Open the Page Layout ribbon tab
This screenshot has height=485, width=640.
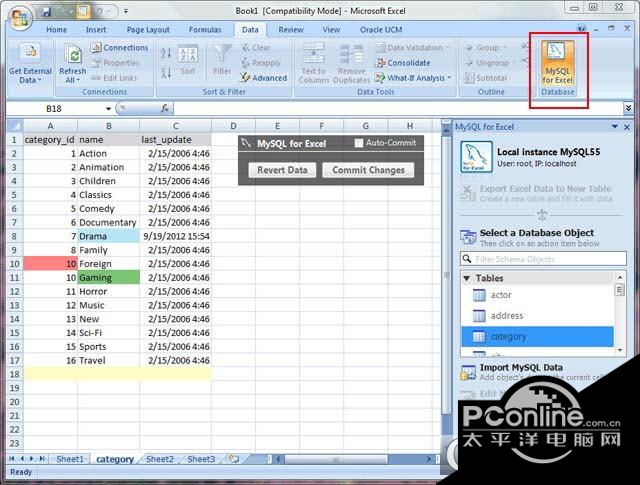click(148, 29)
